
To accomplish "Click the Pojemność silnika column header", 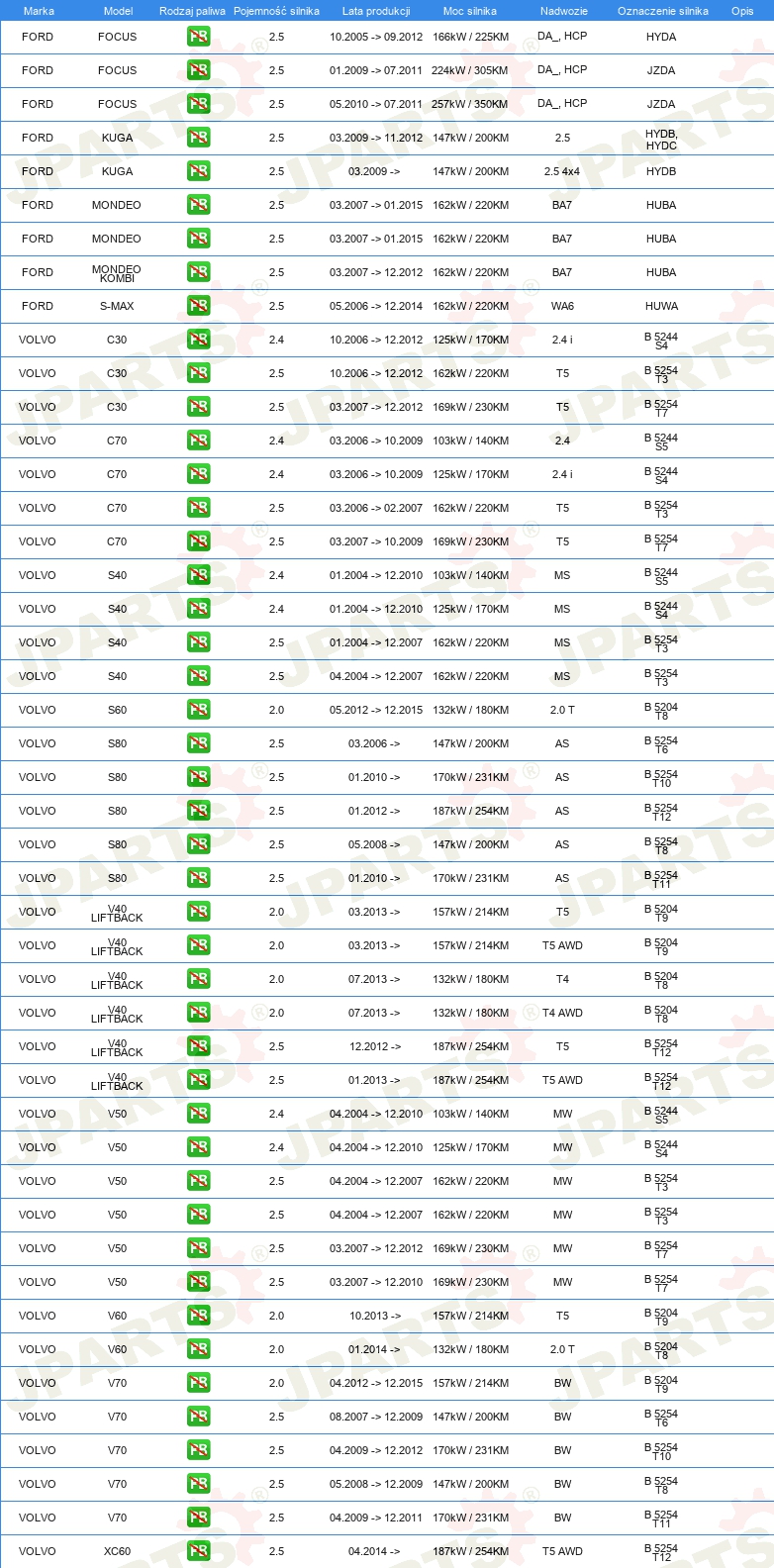I will tap(276, 11).
